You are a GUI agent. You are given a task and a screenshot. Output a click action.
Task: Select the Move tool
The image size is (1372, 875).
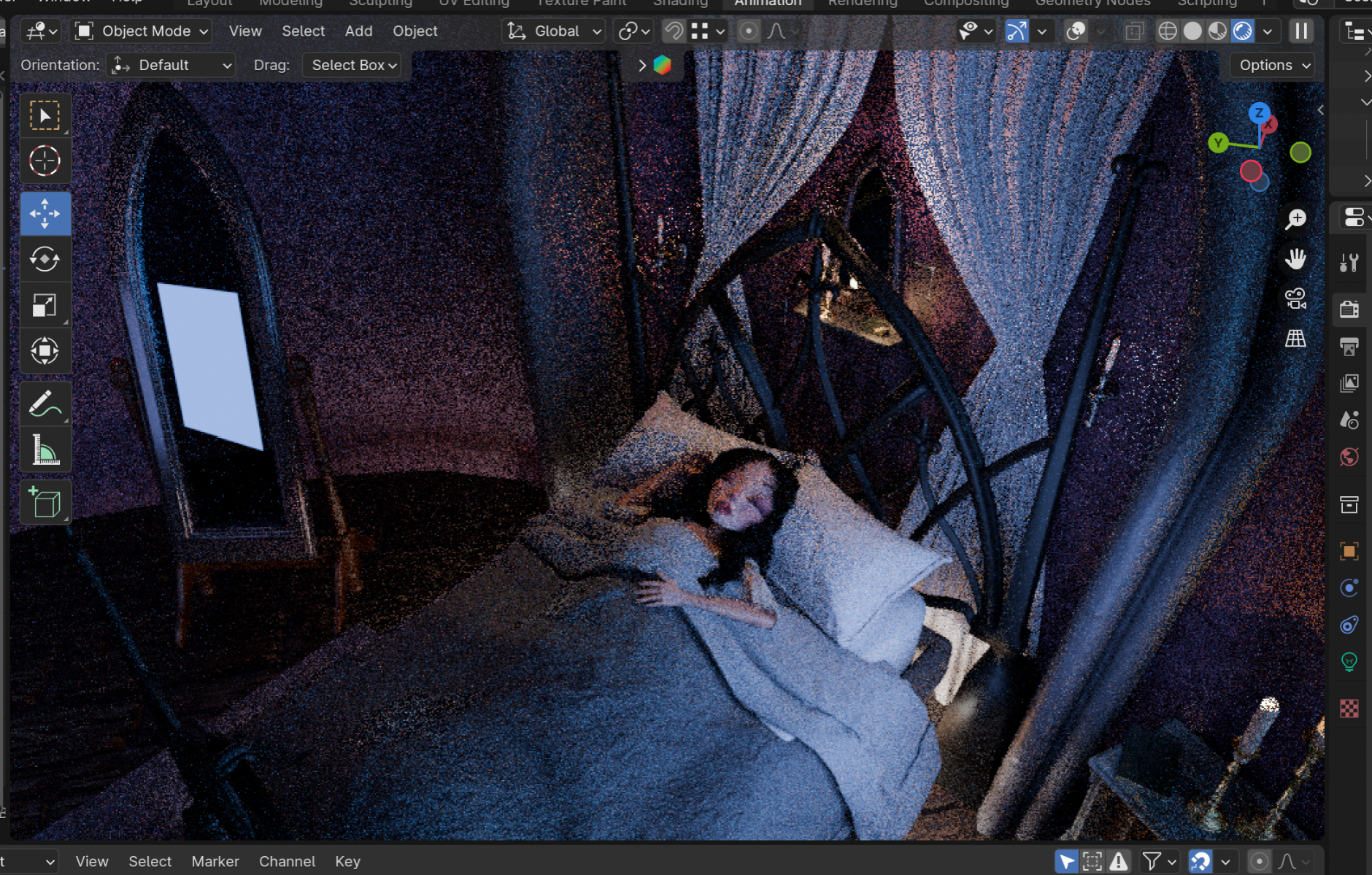[x=45, y=214]
